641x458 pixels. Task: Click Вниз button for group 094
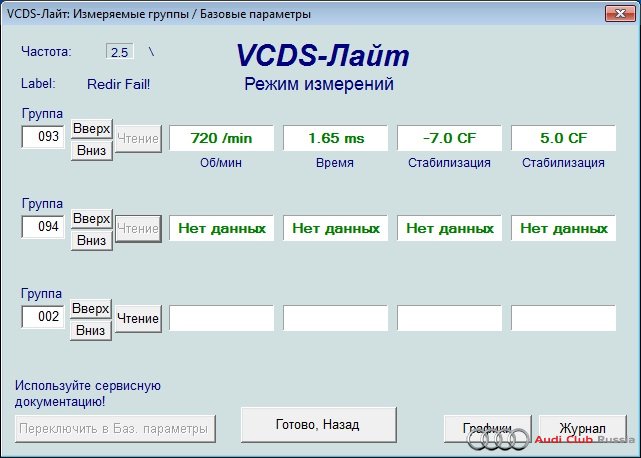[92, 240]
